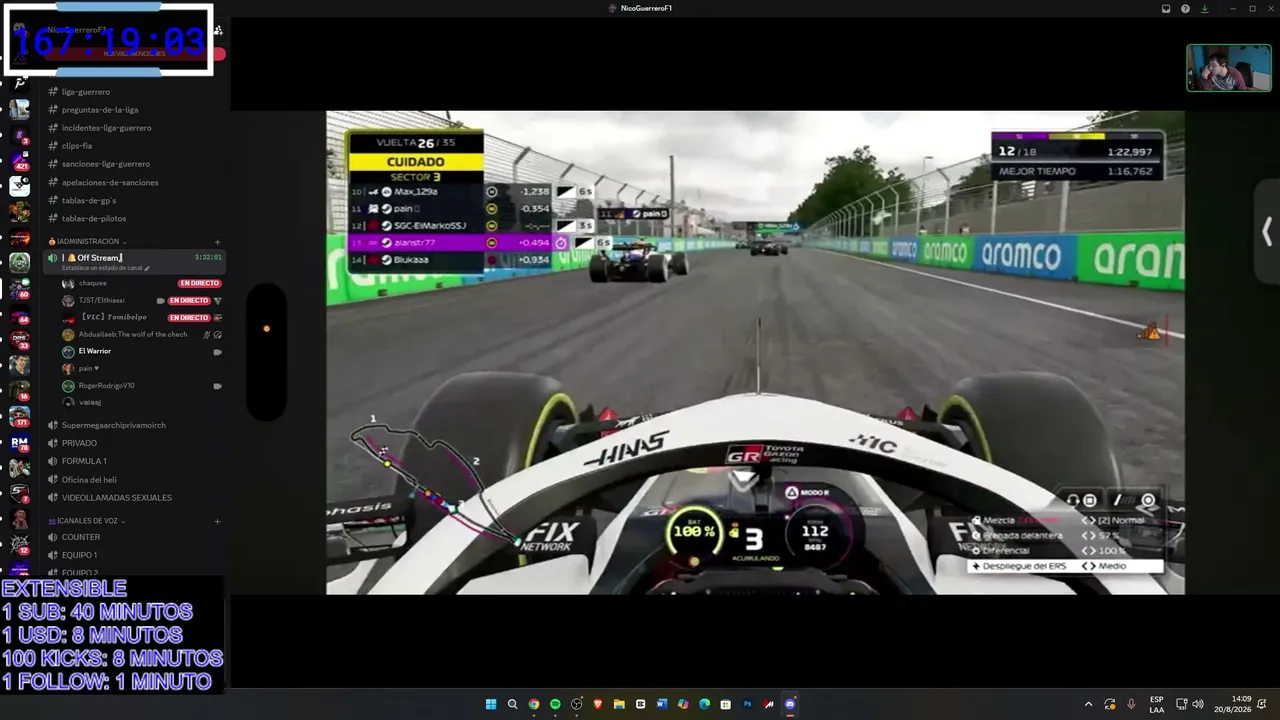Open the Discord help icon
Image resolution: width=1280 pixels, height=720 pixels.
(x=1185, y=9)
